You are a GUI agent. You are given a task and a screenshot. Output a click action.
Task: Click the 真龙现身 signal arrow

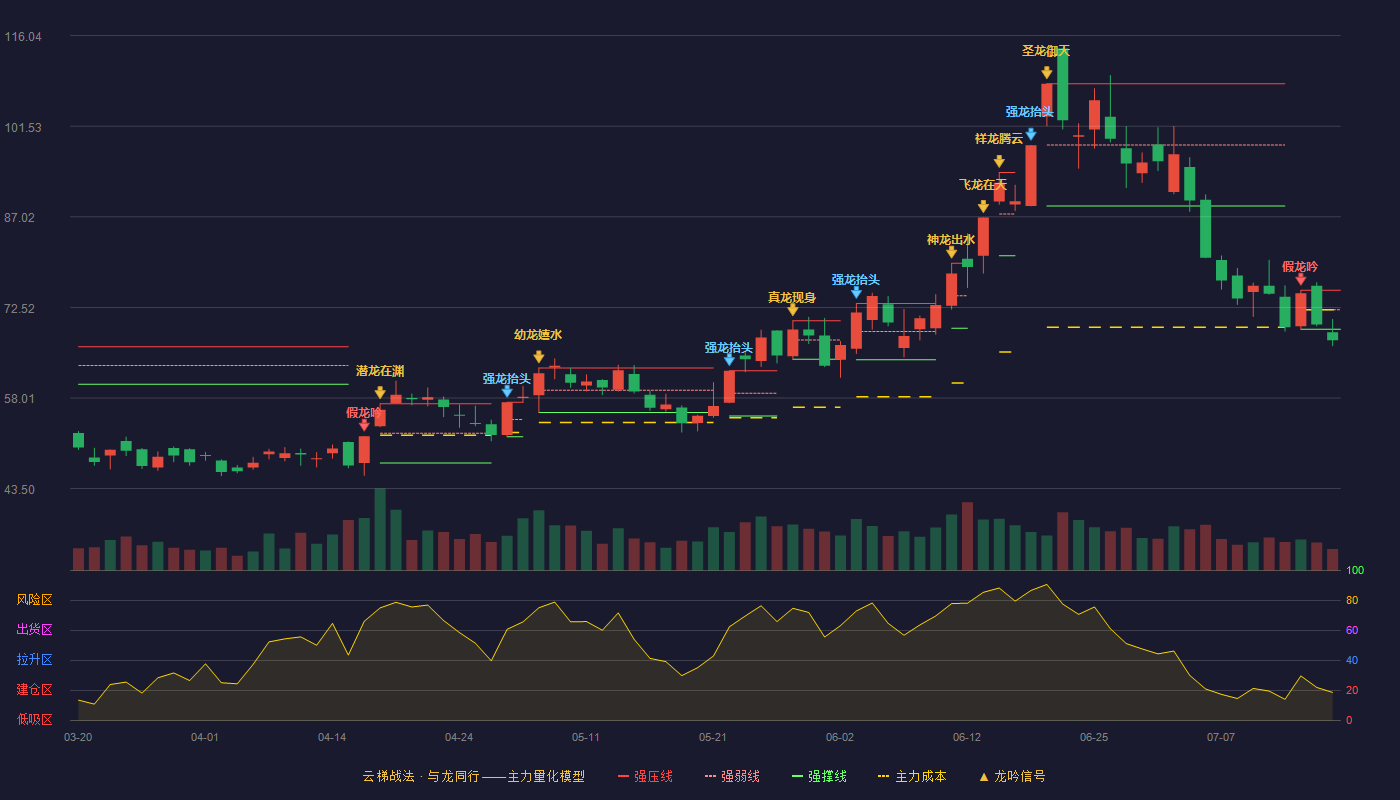pyautogui.click(x=793, y=310)
